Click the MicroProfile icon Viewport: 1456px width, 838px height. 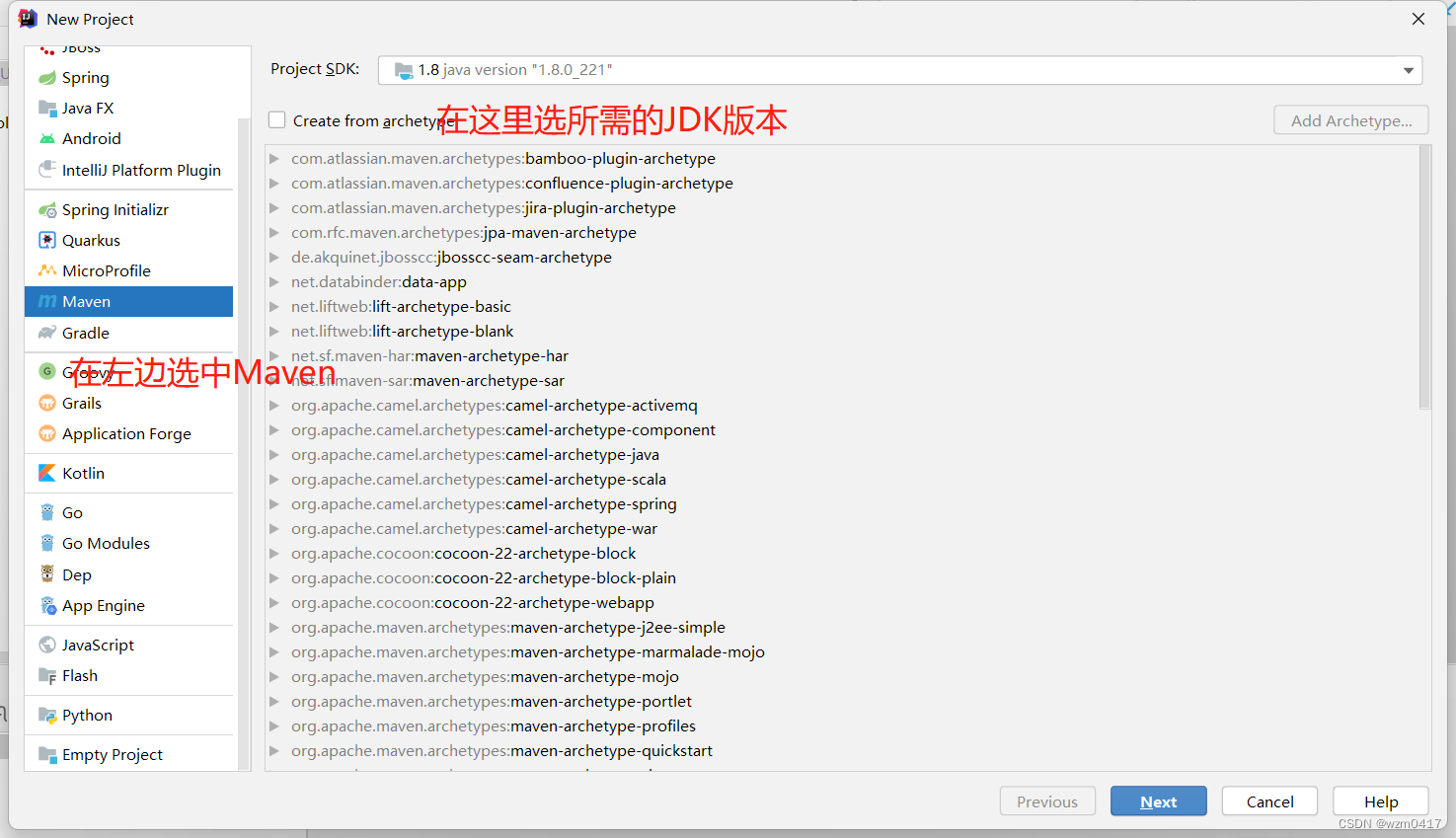[46, 270]
